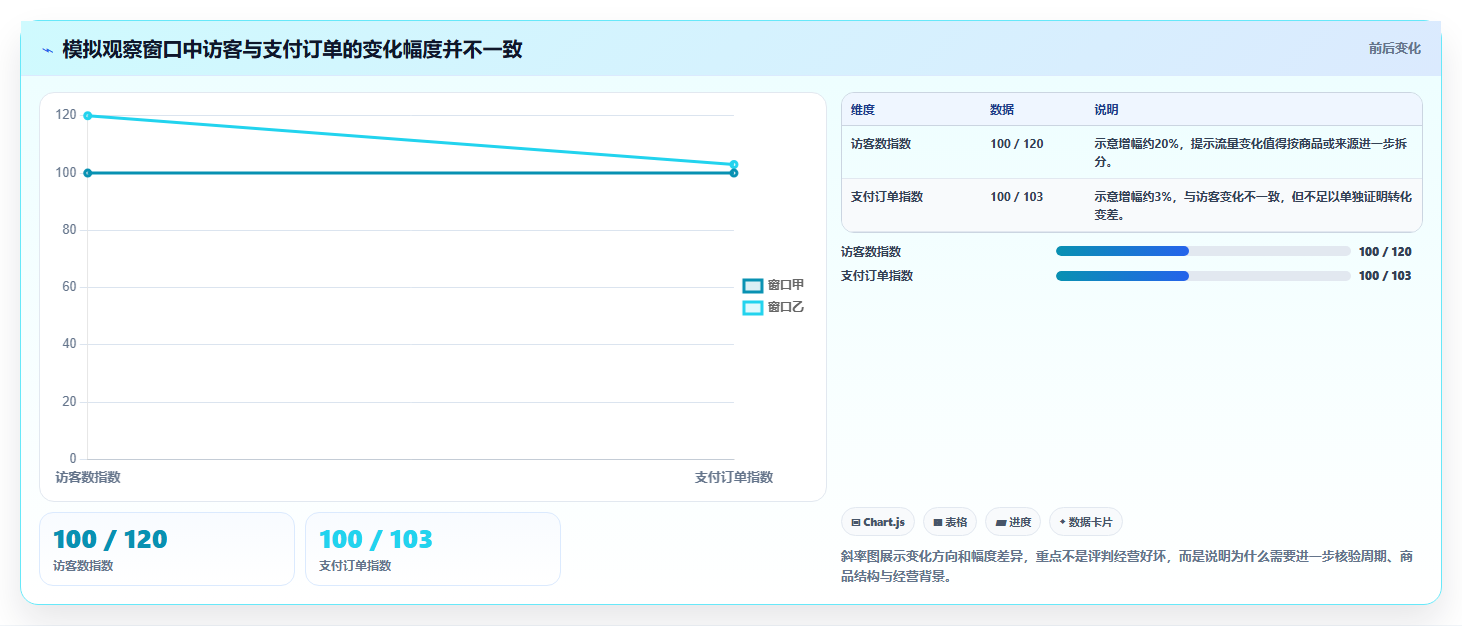Click the 120 y-axis tick label
The height and width of the screenshot is (626, 1462).
pyautogui.click(x=66, y=115)
